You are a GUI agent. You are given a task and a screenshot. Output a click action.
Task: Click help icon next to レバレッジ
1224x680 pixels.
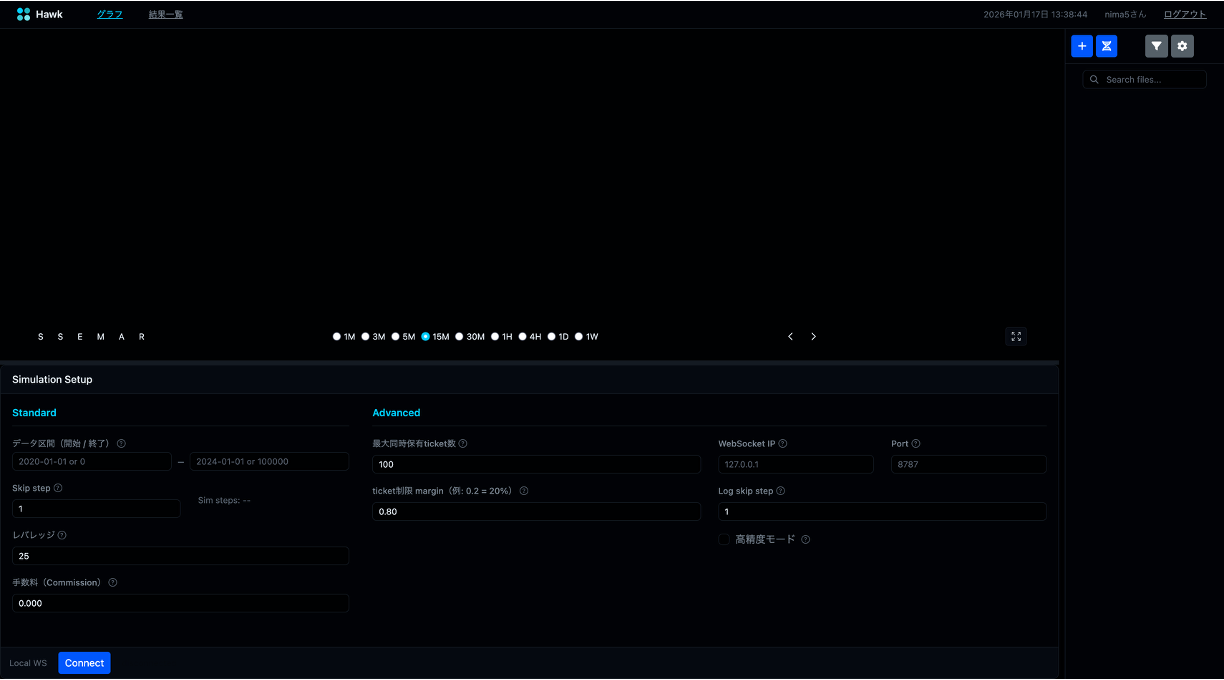[x=62, y=535]
